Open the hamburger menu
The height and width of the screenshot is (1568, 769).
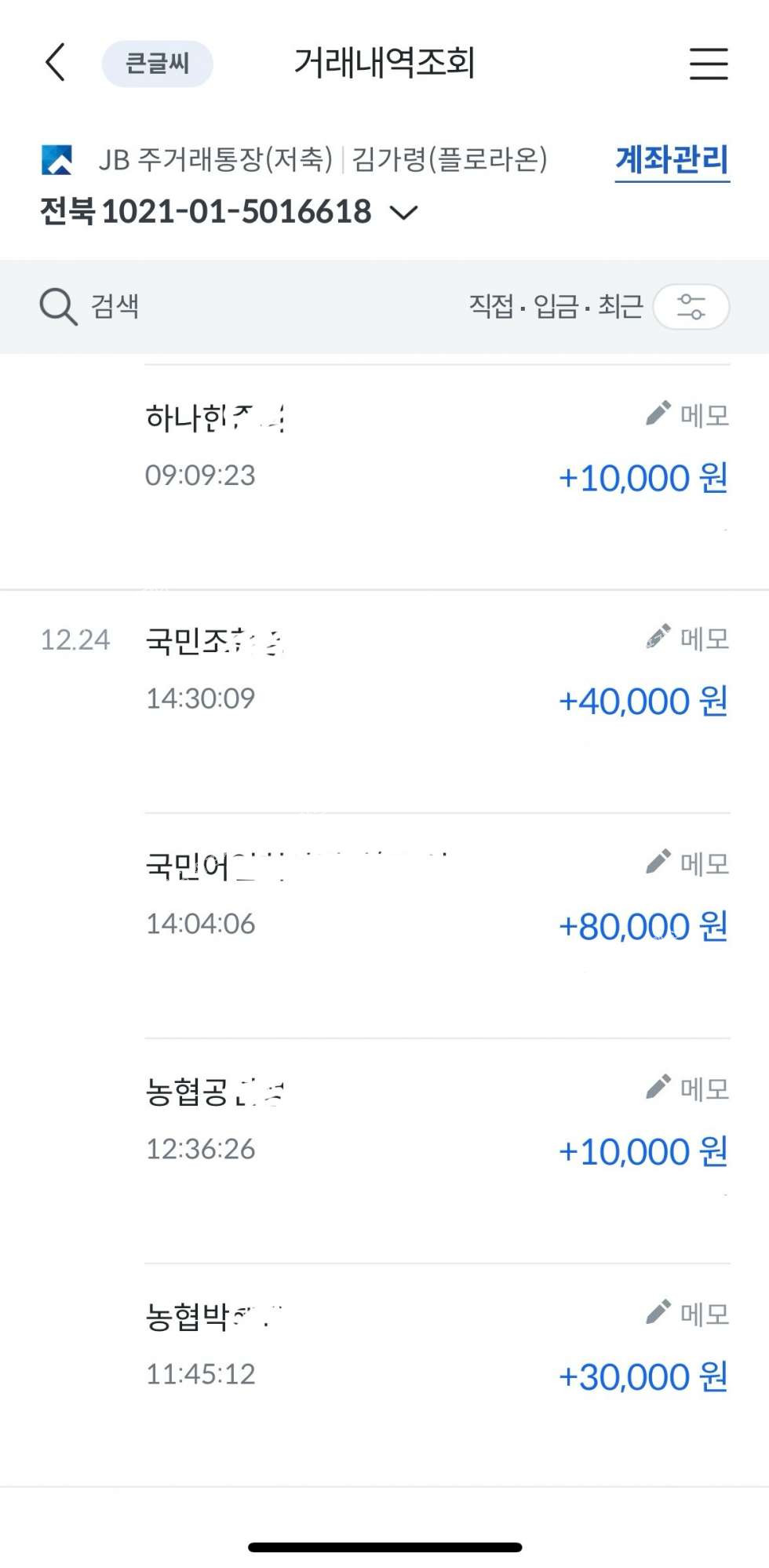(709, 64)
